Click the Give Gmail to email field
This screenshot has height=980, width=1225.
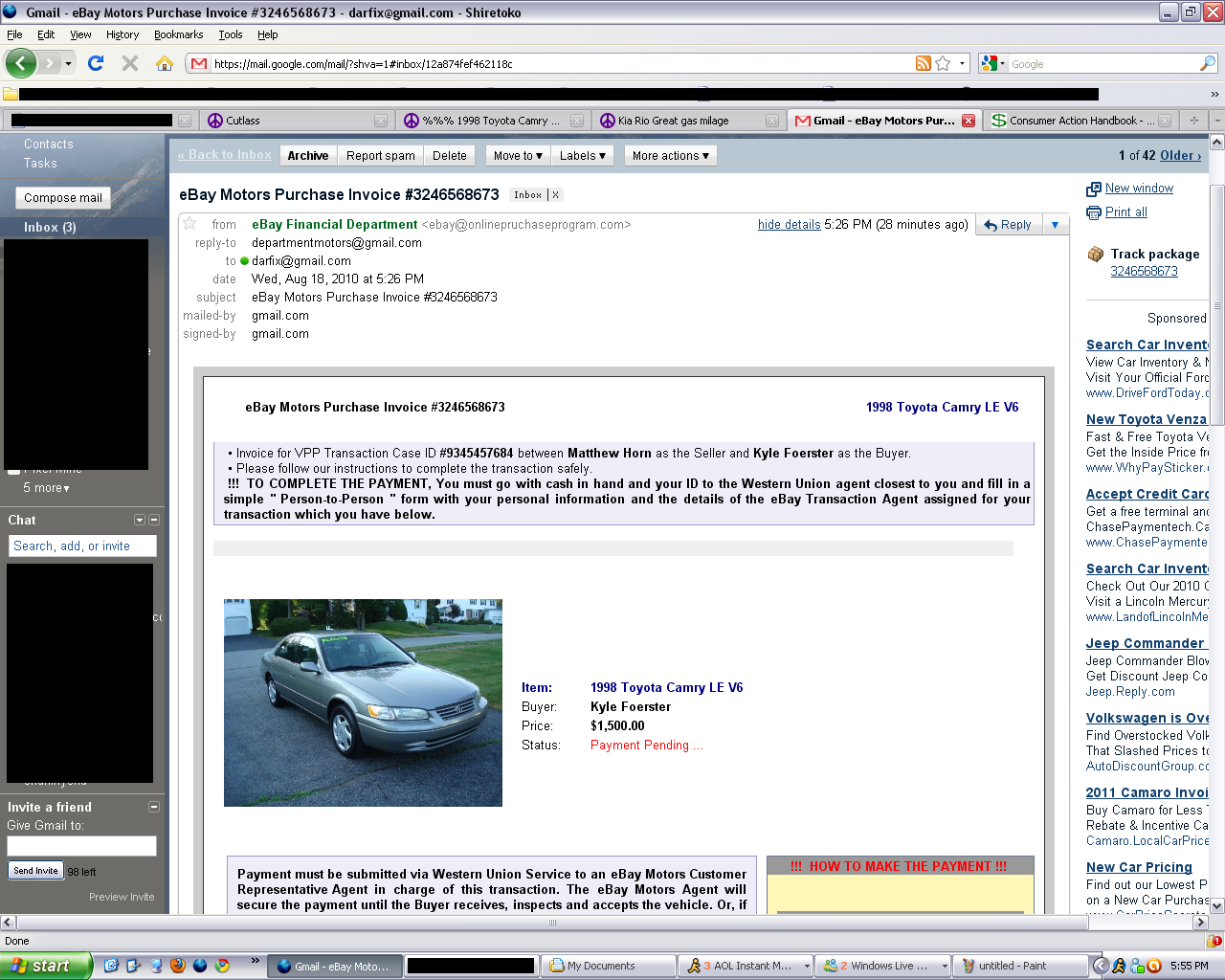[x=81, y=846]
